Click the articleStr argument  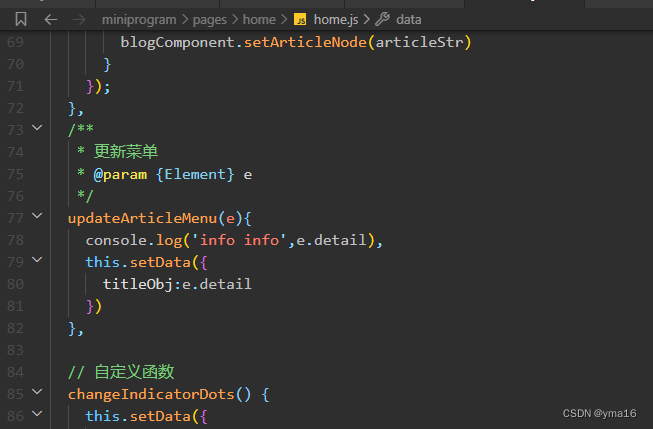[x=419, y=42]
